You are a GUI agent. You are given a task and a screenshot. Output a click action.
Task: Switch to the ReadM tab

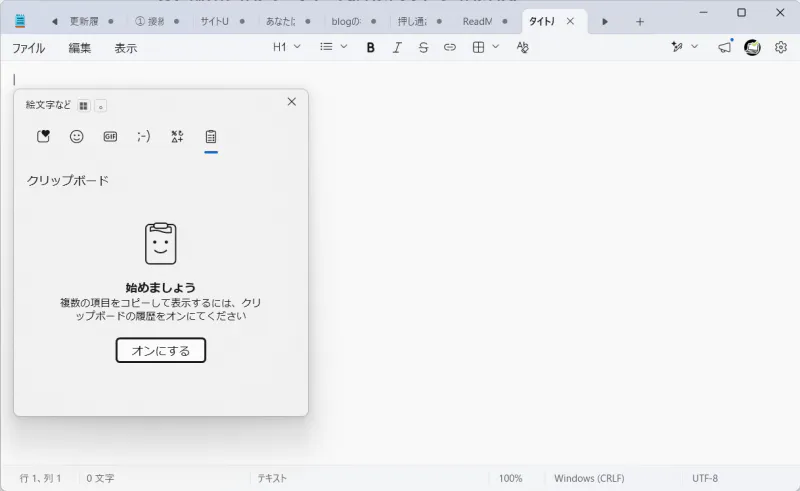click(x=485, y=21)
